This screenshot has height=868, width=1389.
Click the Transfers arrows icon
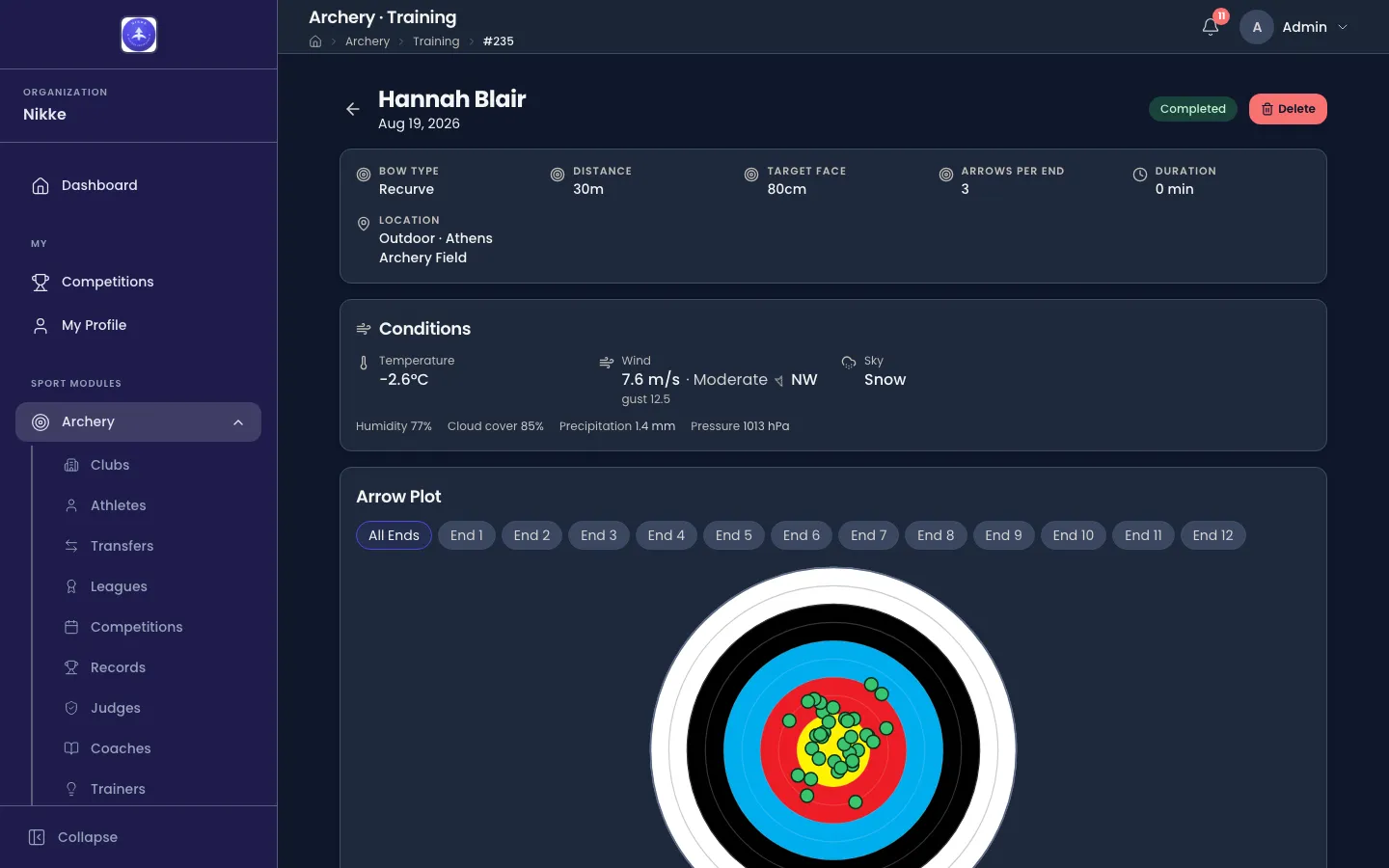(71, 546)
